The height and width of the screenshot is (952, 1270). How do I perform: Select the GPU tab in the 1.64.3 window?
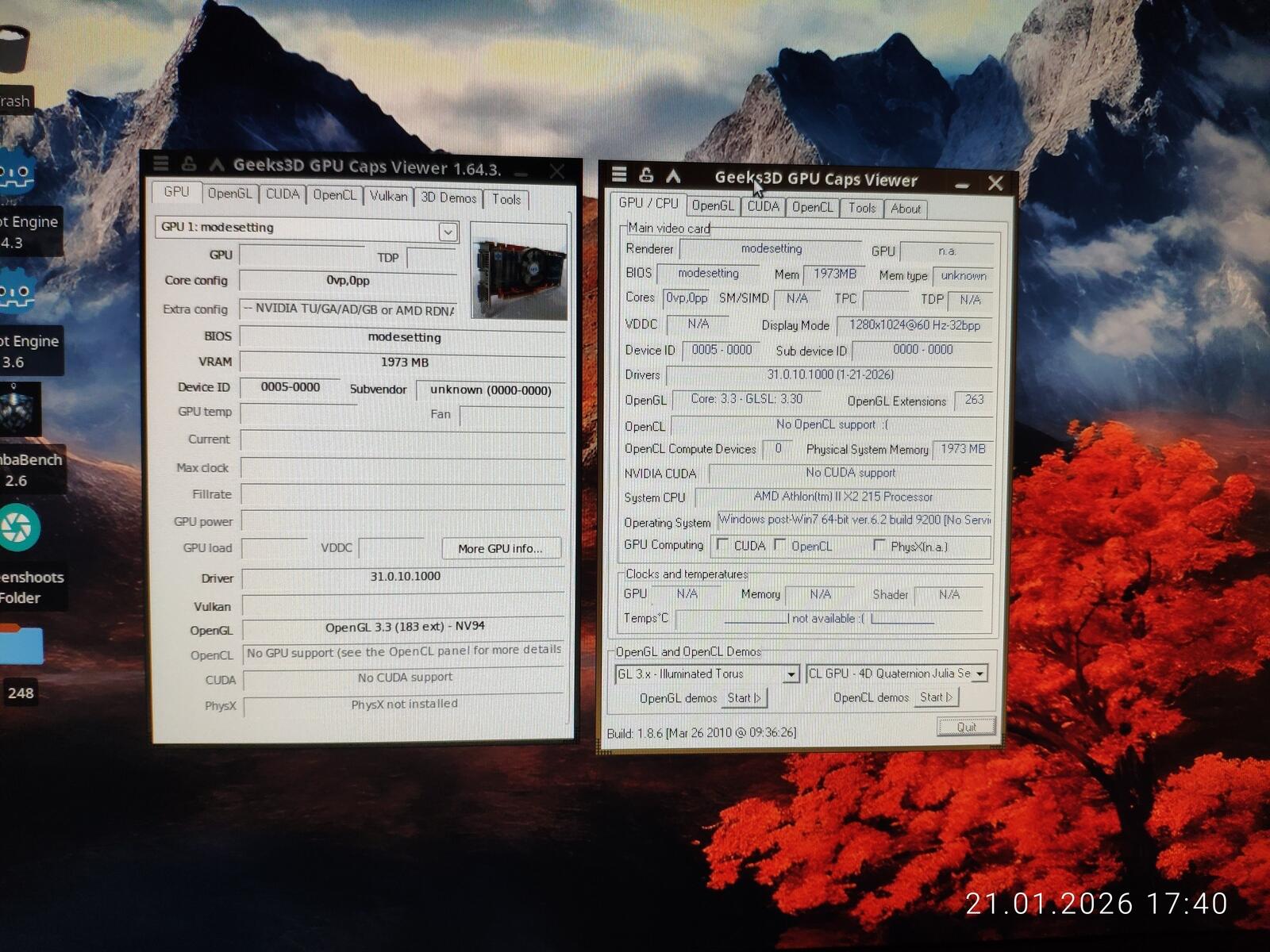(176, 192)
